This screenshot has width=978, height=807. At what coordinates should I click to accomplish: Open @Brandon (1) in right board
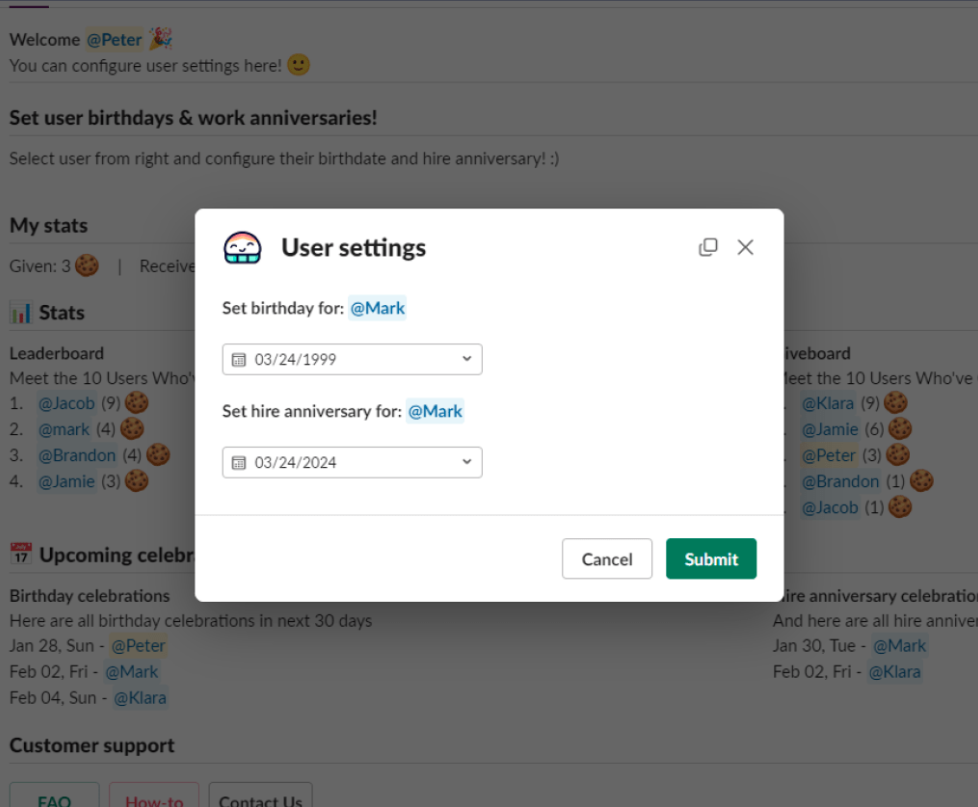coord(840,482)
